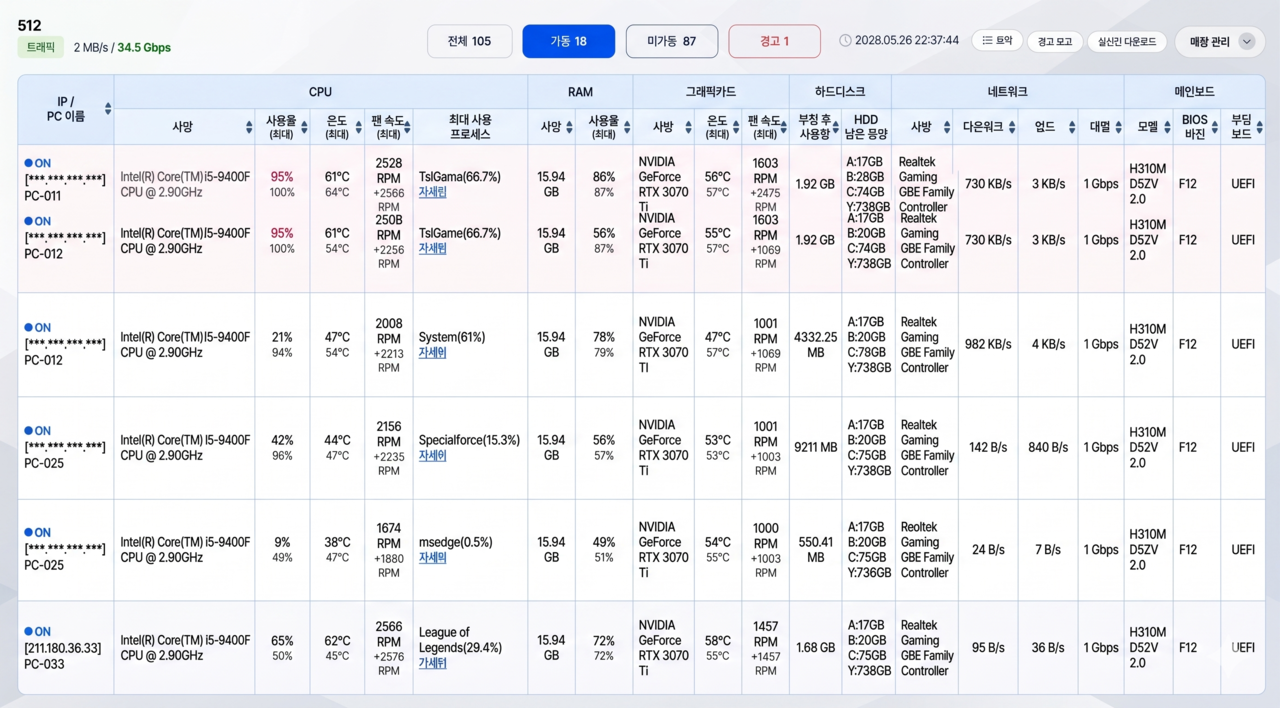This screenshot has width=1280, height=708.
Task: Switch to the 전체 105 tab
Action: pyautogui.click(x=469, y=41)
